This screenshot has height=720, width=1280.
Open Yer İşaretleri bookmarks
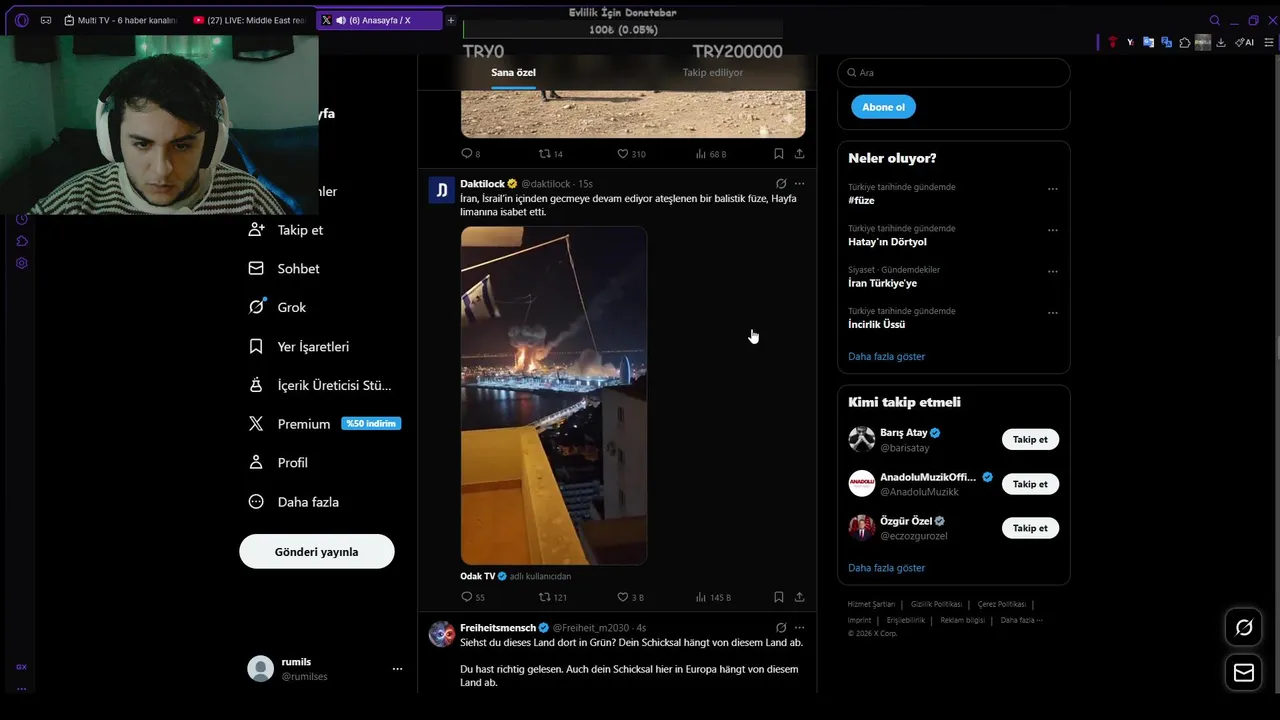pos(298,346)
